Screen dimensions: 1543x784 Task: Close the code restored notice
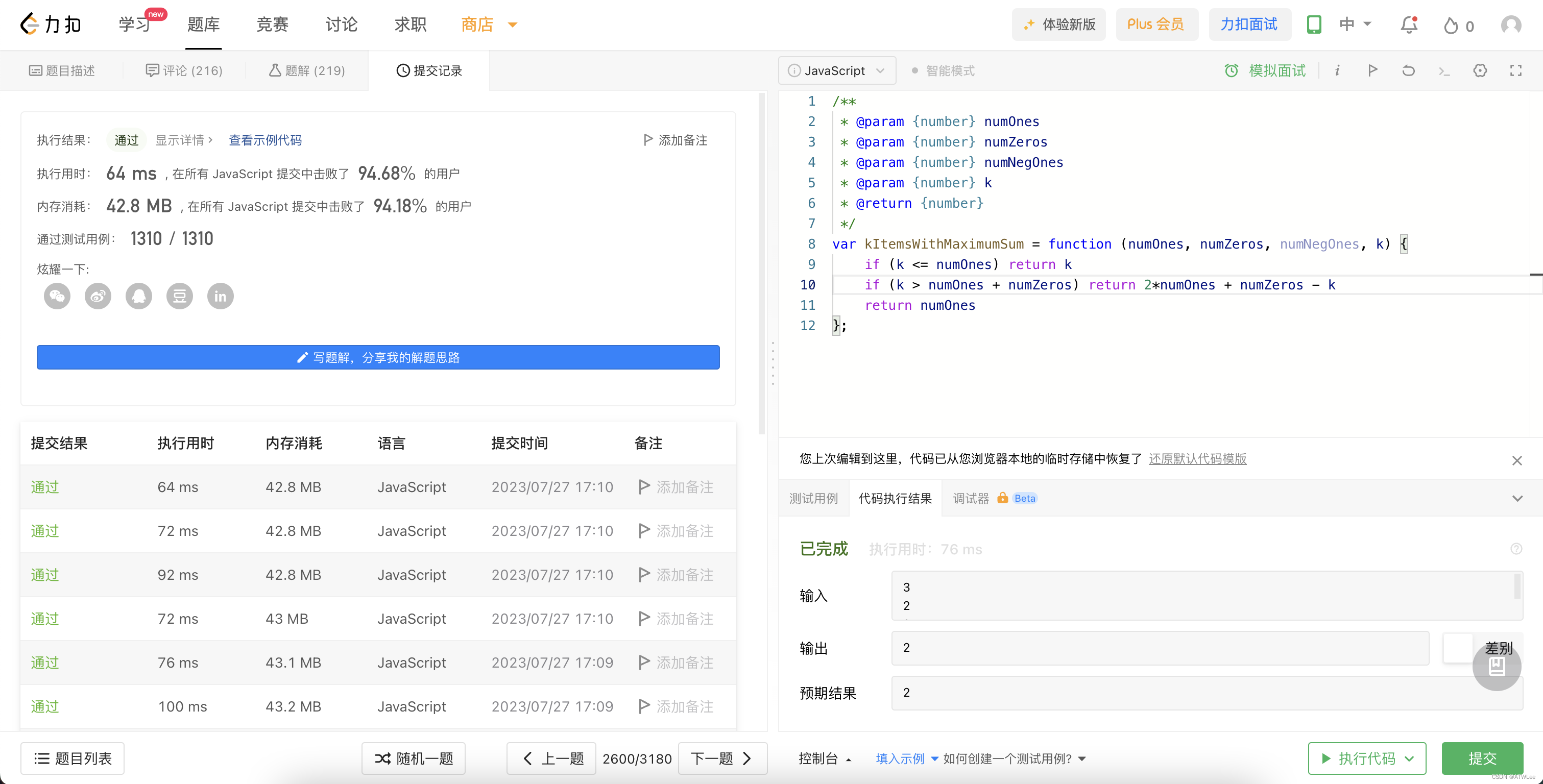point(1516,460)
